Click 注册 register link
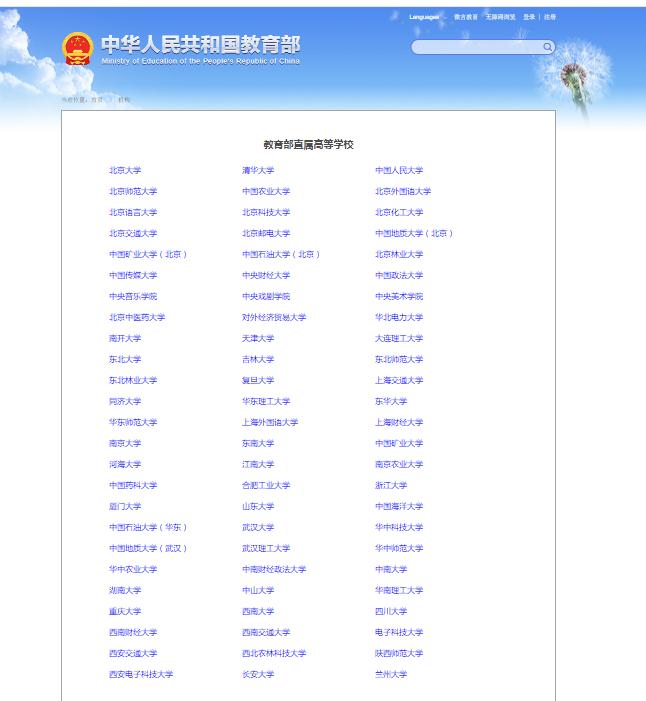The height and width of the screenshot is (701, 646). (550, 17)
